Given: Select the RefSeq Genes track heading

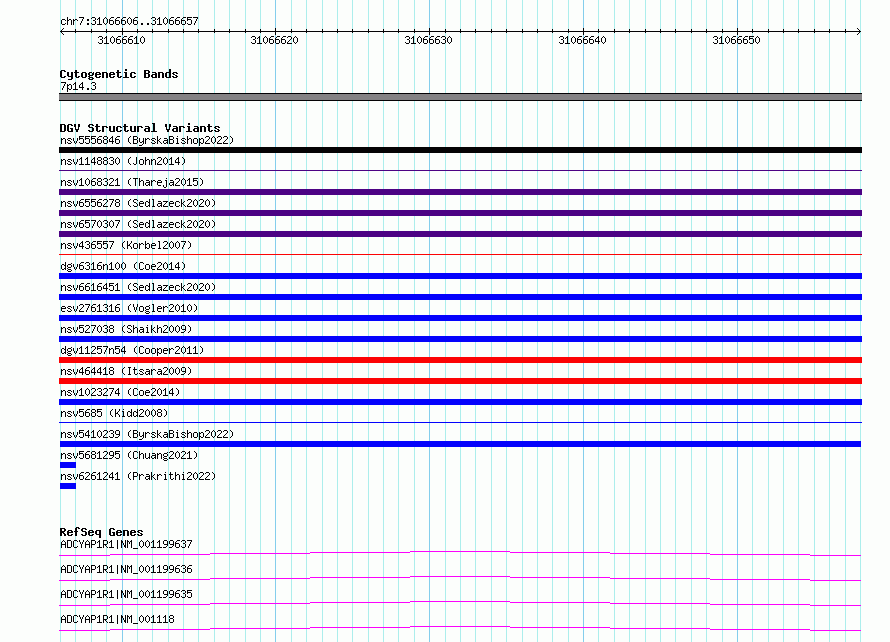Looking at the screenshot, I should (x=102, y=532).
